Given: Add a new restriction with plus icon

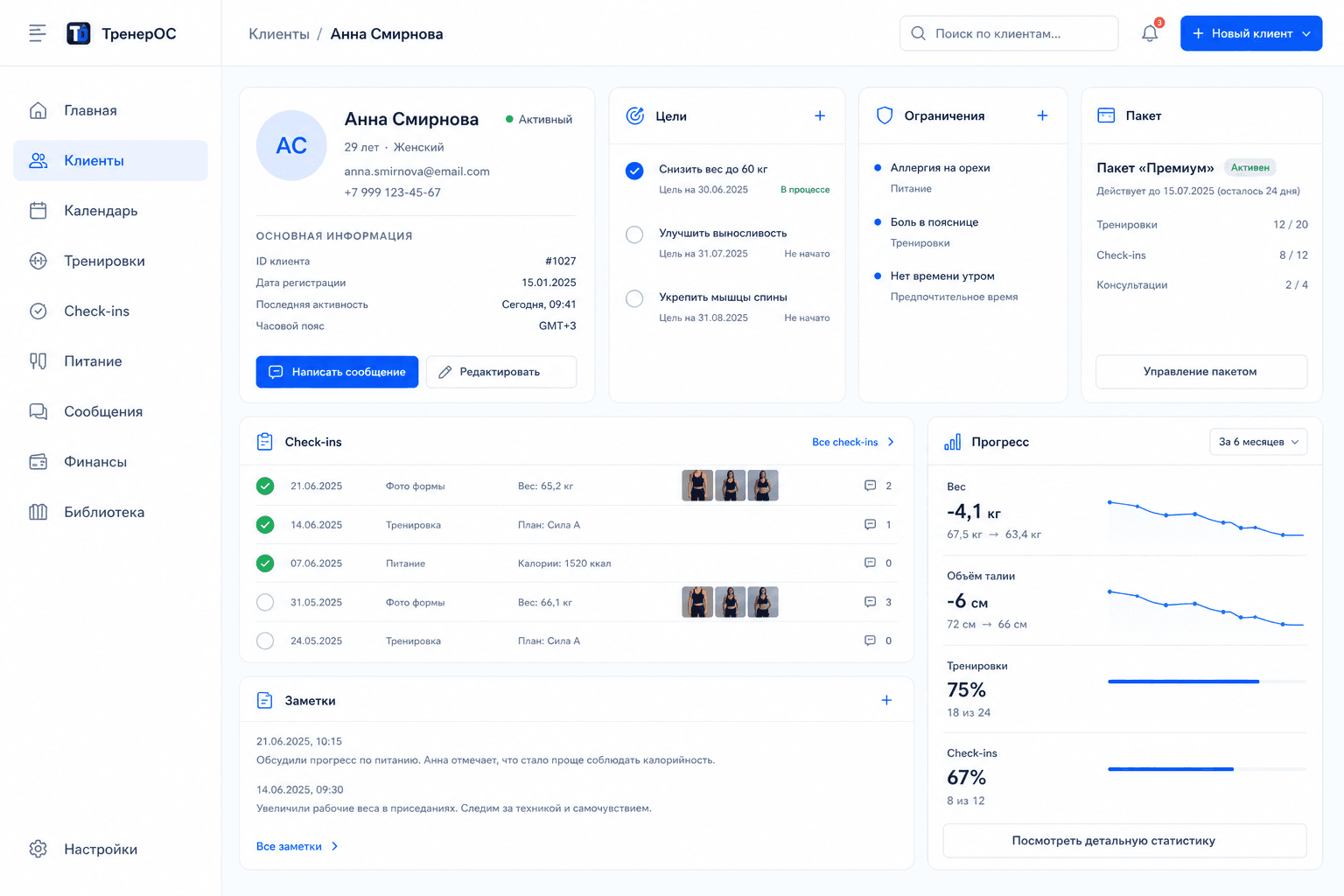Looking at the screenshot, I should [x=1042, y=115].
